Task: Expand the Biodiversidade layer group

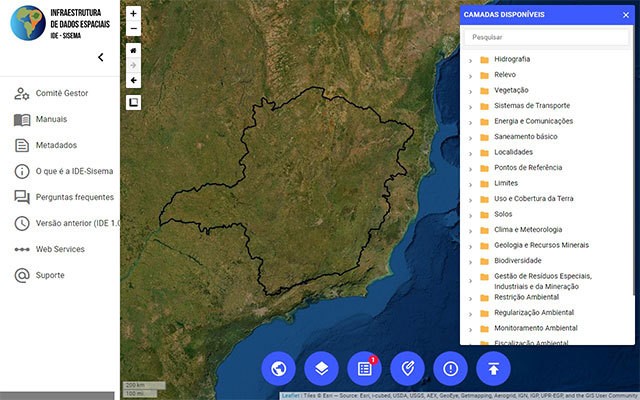Action: pyautogui.click(x=471, y=260)
